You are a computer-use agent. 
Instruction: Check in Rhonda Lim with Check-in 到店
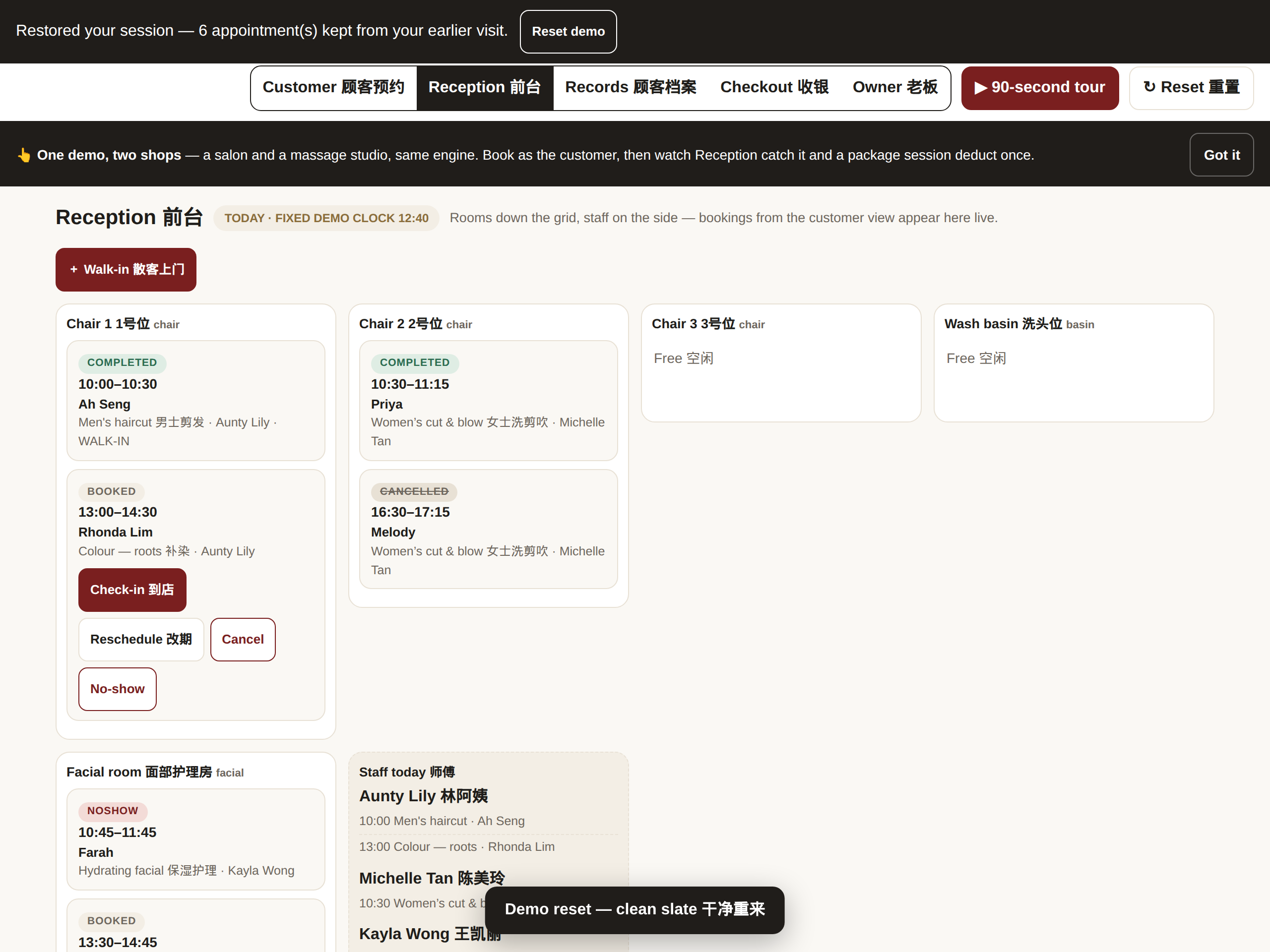coord(132,590)
